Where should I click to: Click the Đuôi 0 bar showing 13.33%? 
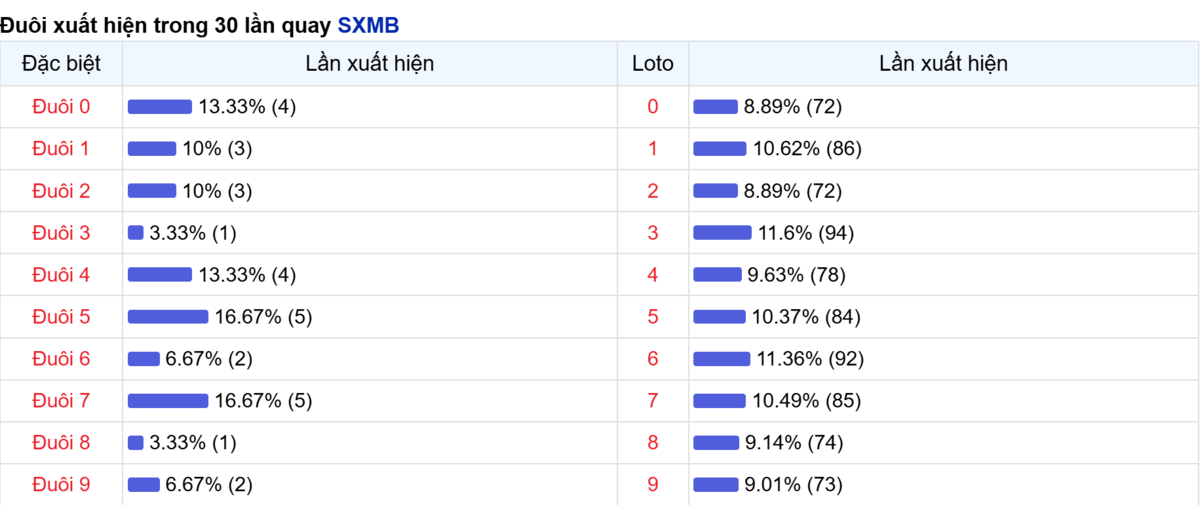tap(160, 107)
